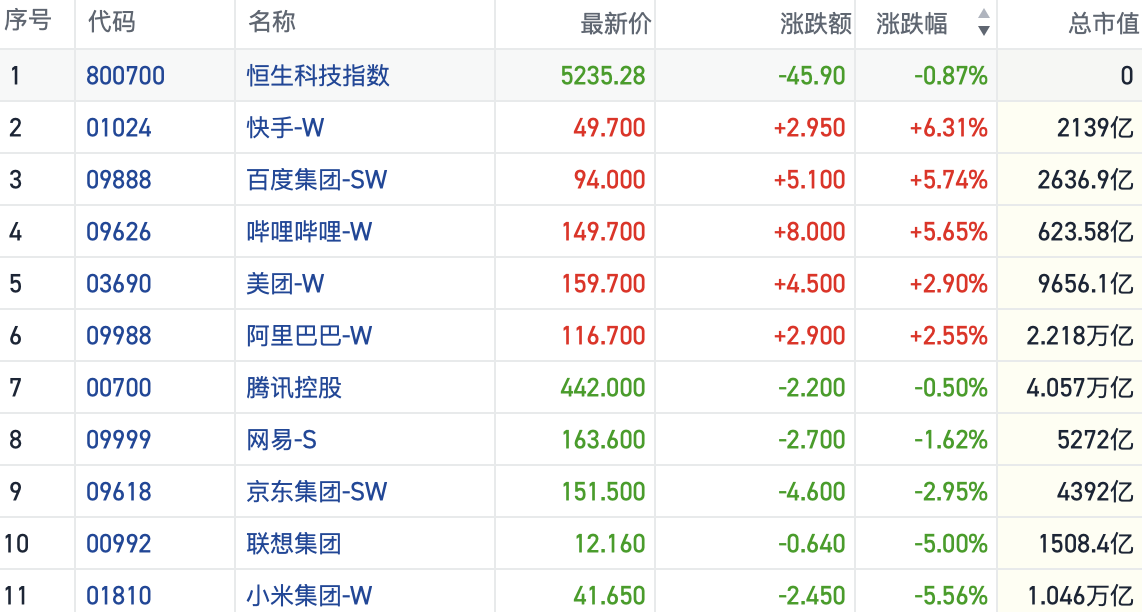Open 阿里巴巴-W stock page
Screen dimensions: 1142x612
310,336
